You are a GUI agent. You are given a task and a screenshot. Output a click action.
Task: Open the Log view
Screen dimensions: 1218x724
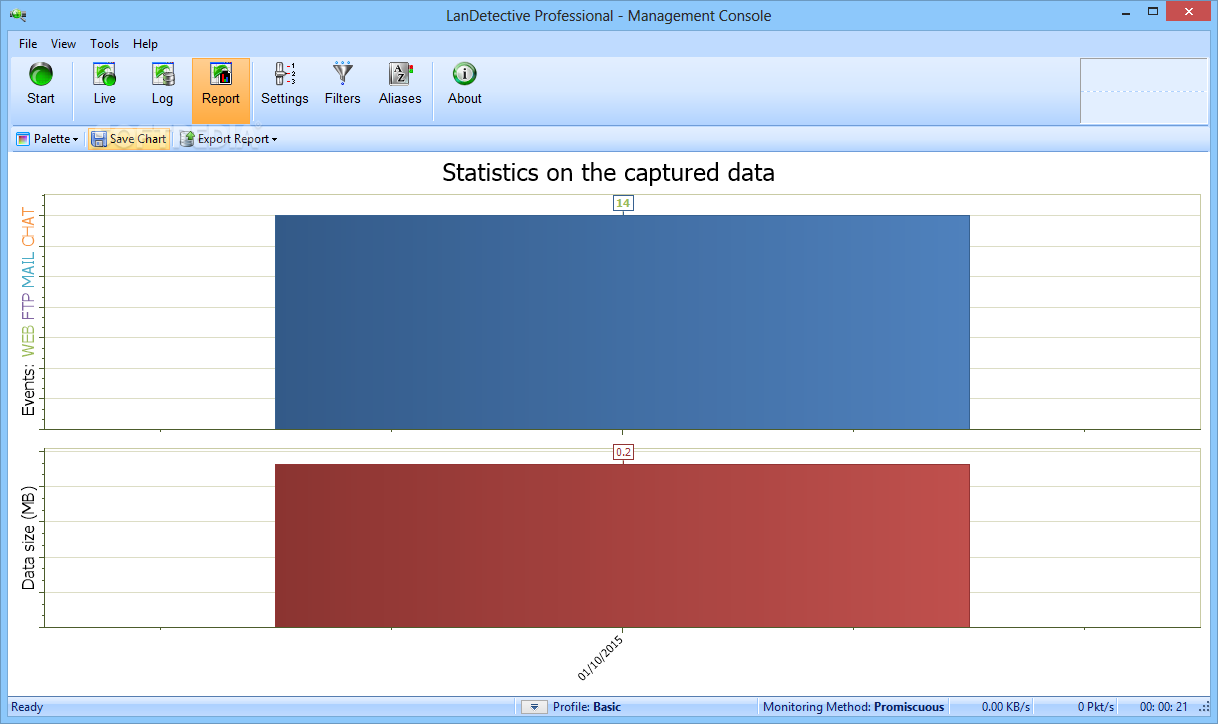pos(162,86)
